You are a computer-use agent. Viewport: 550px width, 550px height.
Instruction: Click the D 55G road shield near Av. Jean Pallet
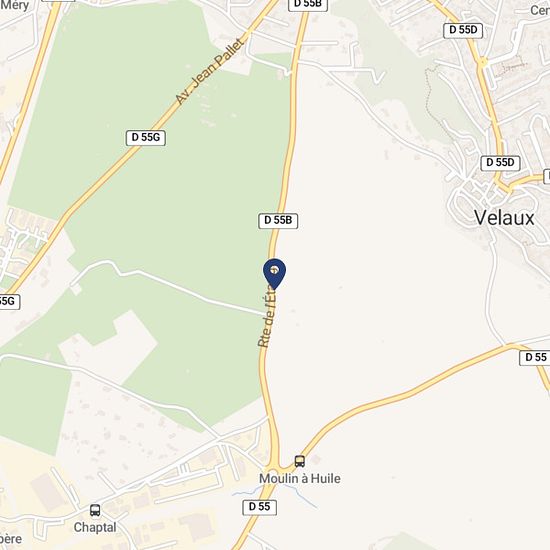click(x=146, y=138)
